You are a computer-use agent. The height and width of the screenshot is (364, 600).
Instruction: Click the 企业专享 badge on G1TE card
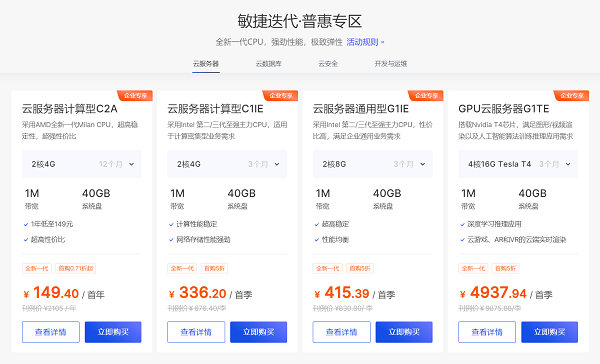(571, 95)
